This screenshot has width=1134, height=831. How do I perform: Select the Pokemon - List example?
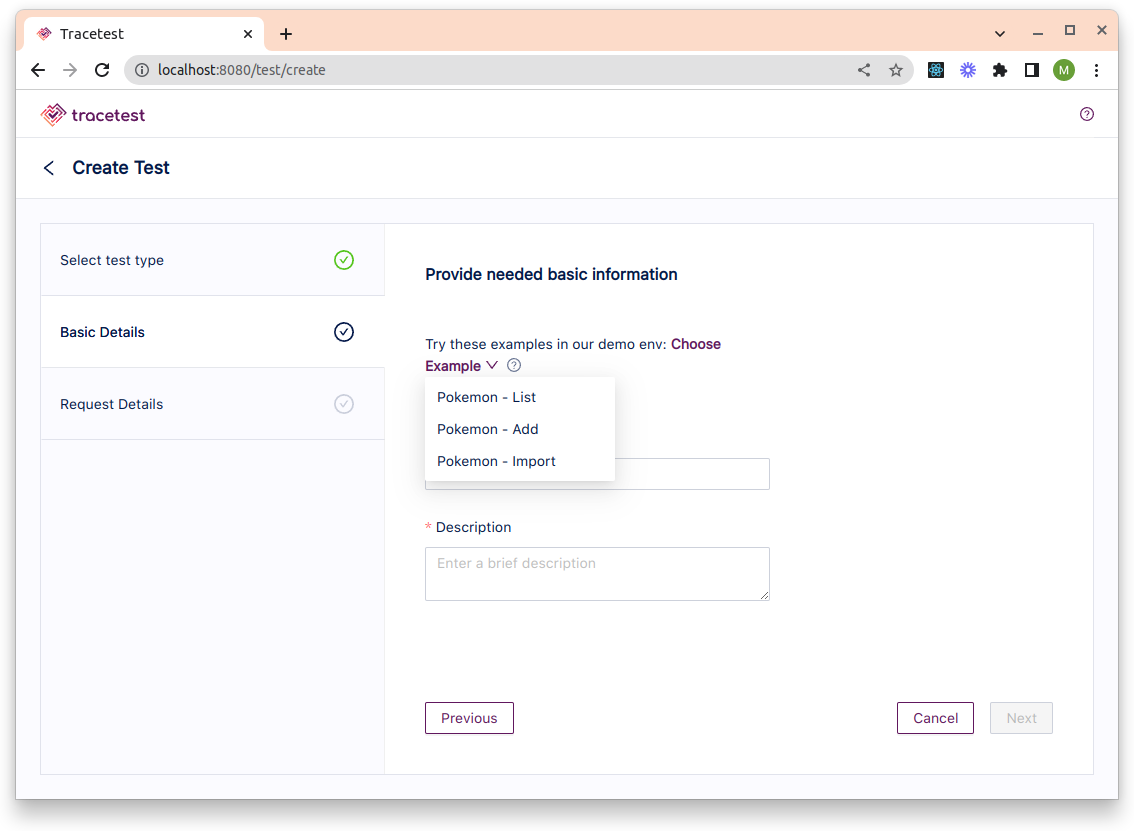click(x=519, y=397)
